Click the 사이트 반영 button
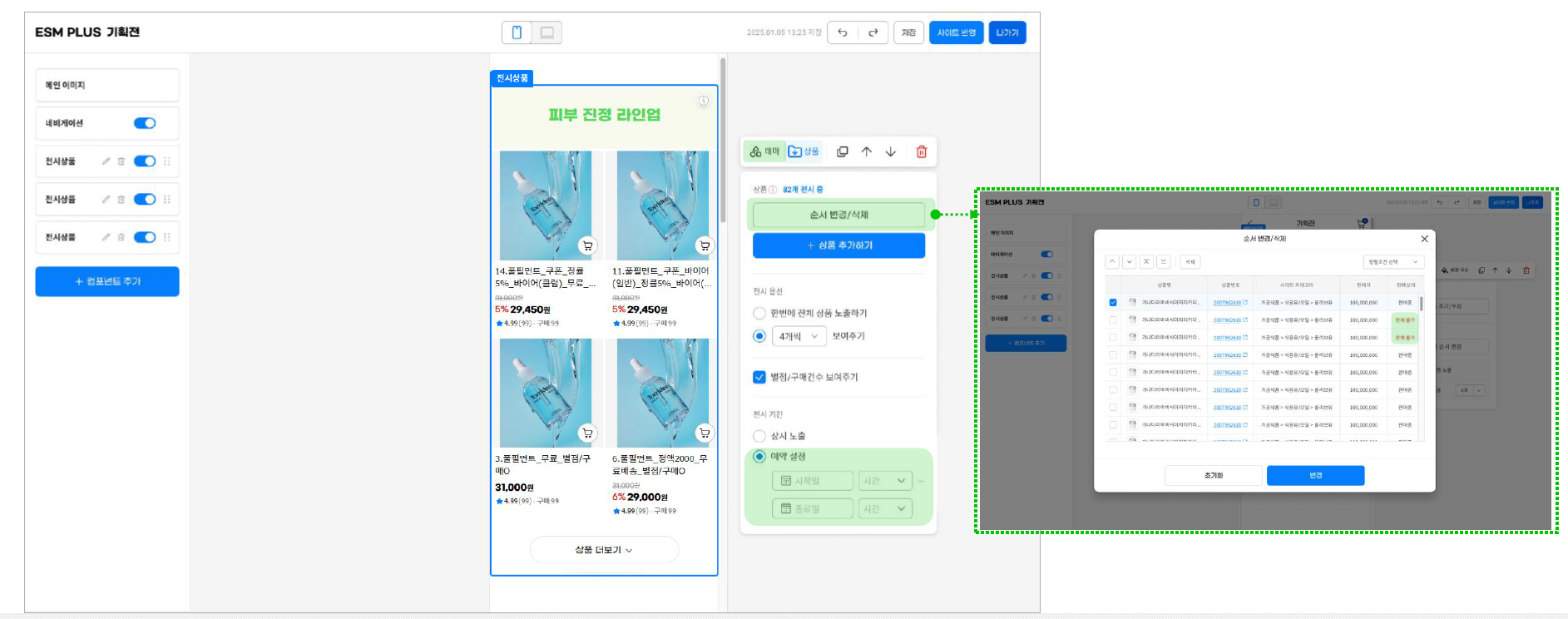 coord(957,32)
